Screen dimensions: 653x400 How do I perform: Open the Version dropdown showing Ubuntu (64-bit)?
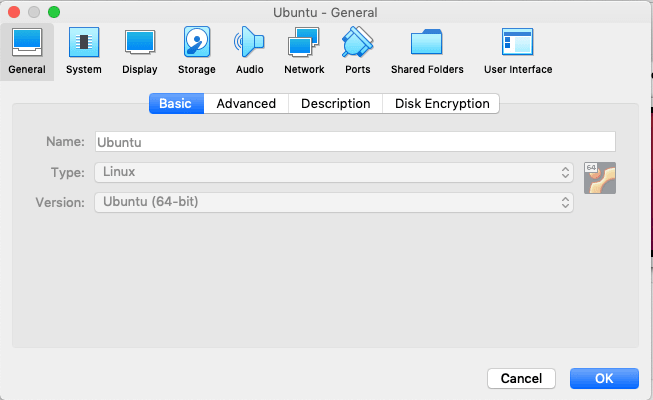pos(334,202)
